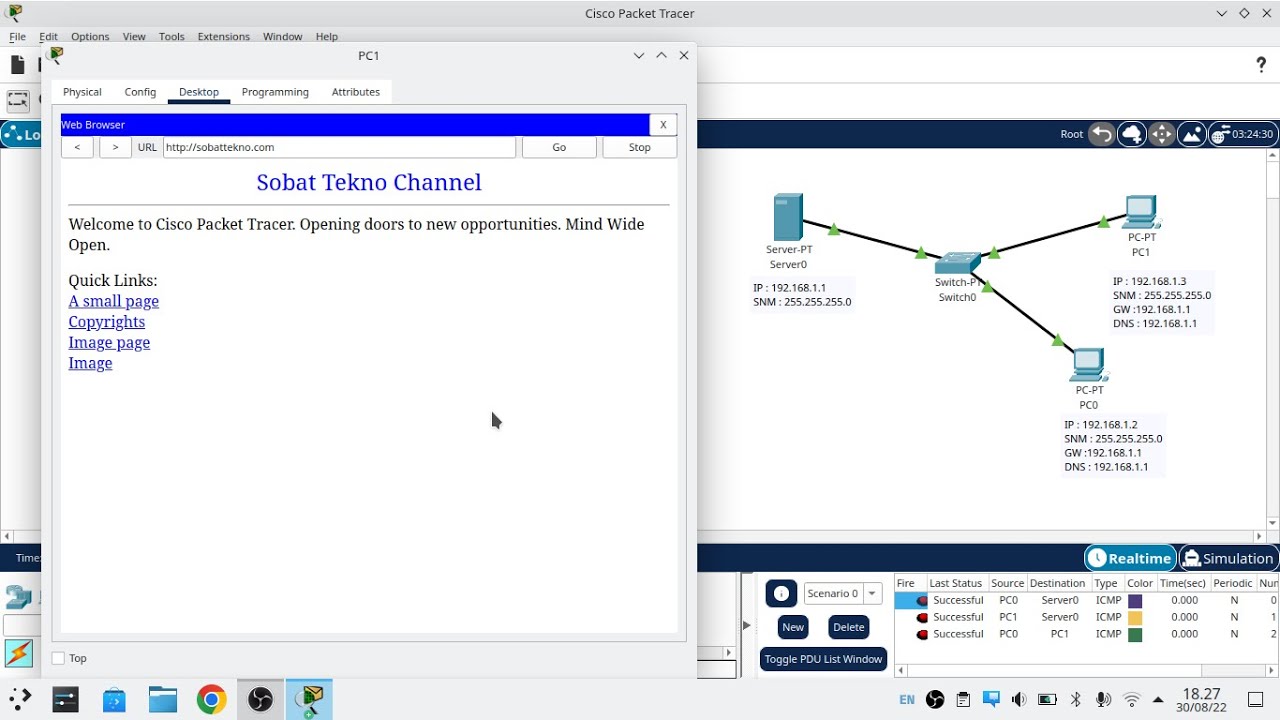Click the browser back button
This screenshot has width=1280, height=720.
click(x=77, y=147)
